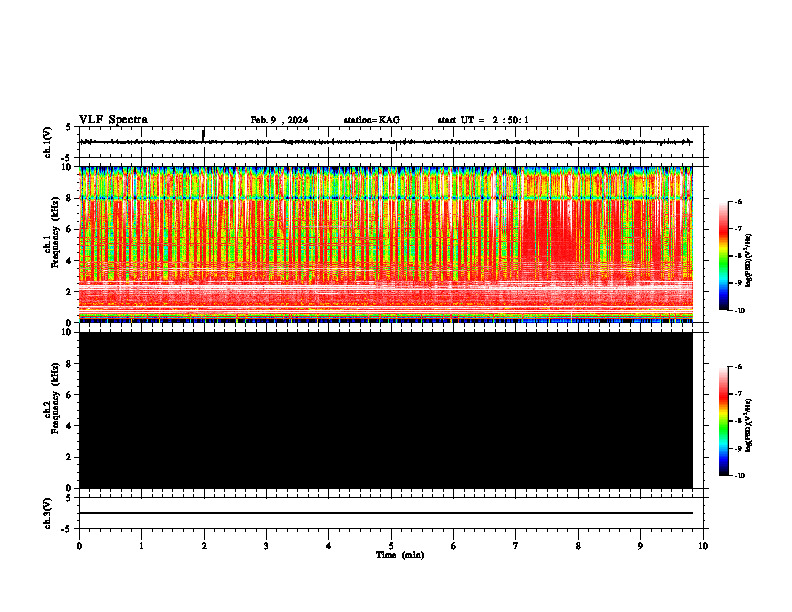
Task: Click the "3" tick on the Time axis
Action: (266, 546)
